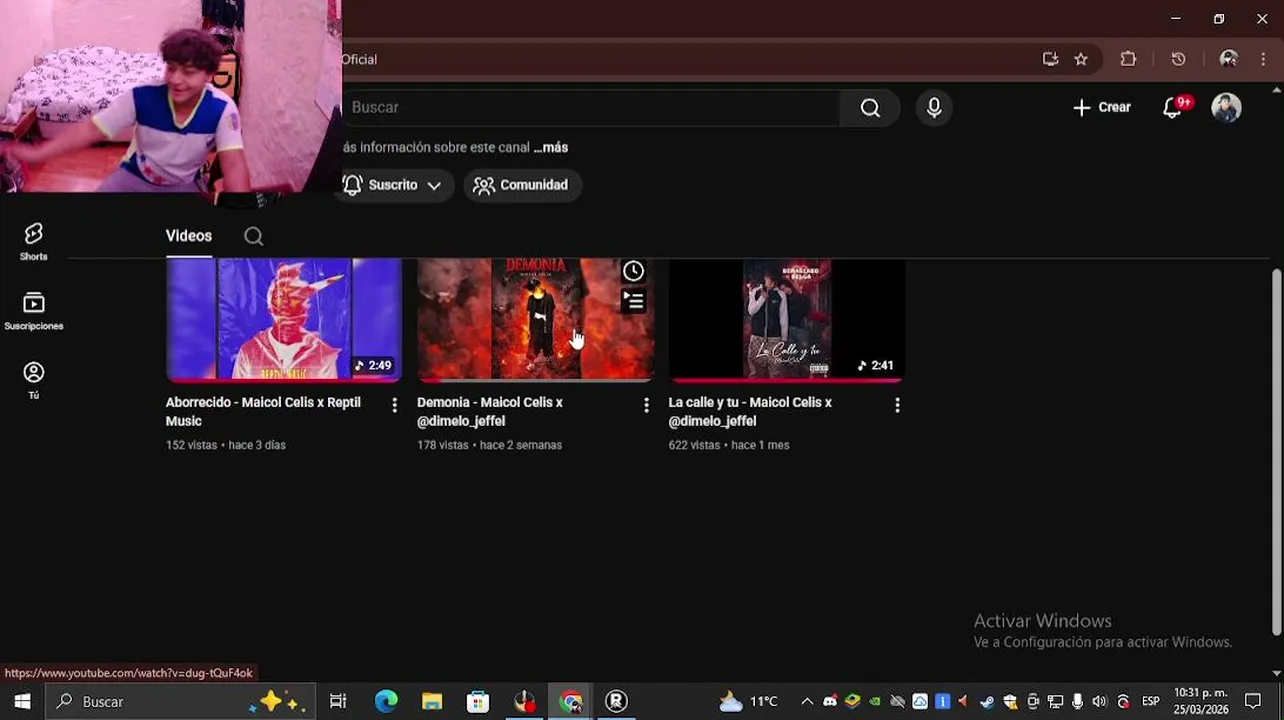Open Microsoft Store from taskbar
Image resolution: width=1284 pixels, height=720 pixels.
point(478,702)
